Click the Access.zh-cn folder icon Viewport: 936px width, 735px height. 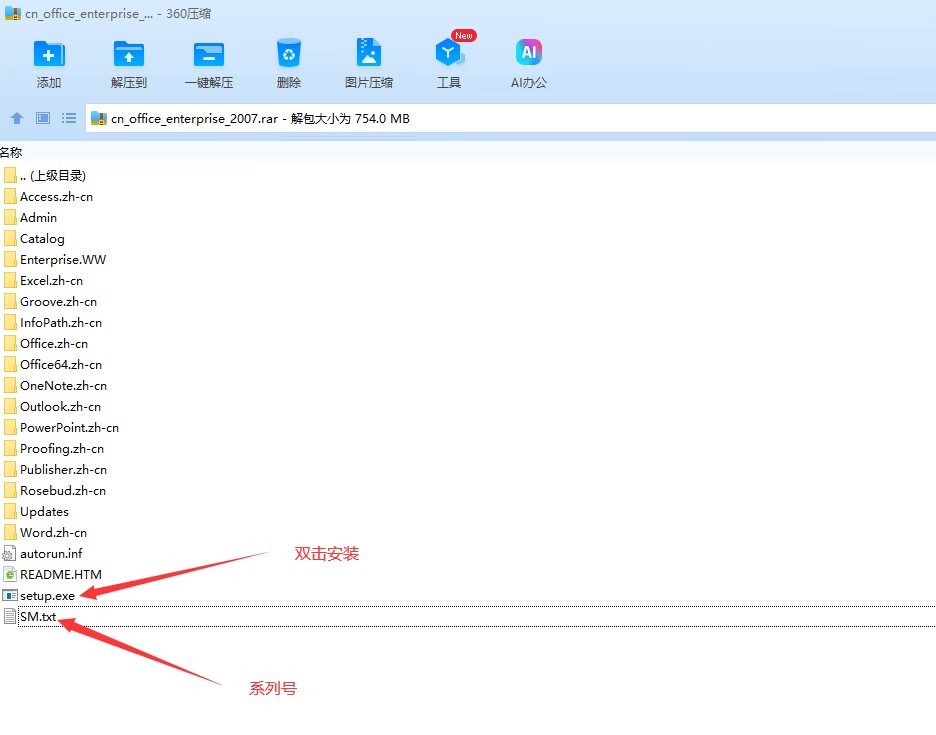10,196
